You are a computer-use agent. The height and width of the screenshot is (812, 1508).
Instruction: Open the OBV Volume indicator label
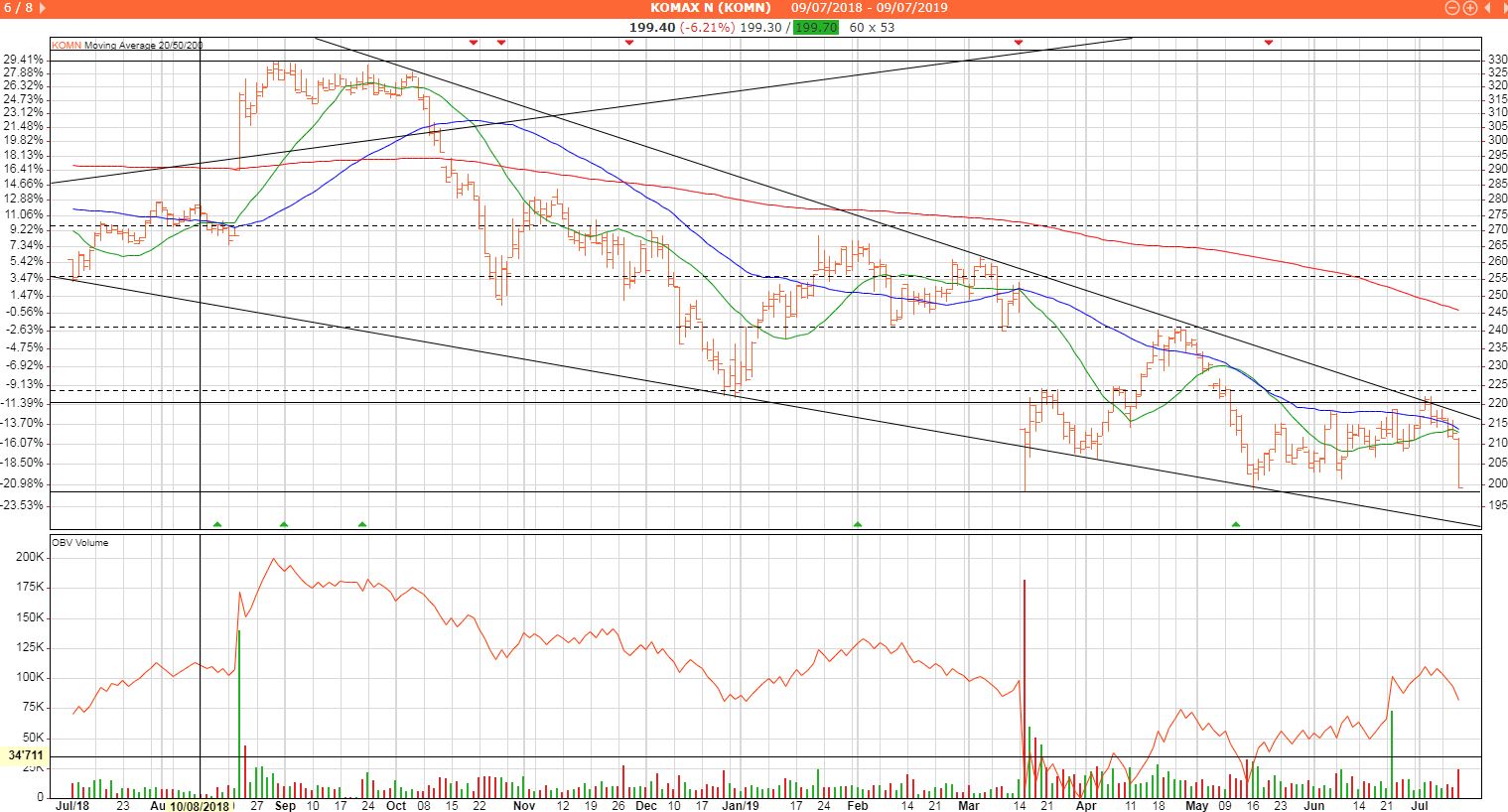(79, 543)
